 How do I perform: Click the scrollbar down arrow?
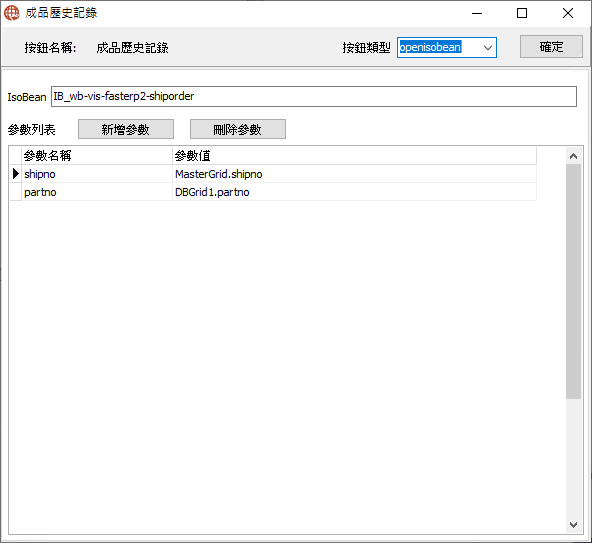point(573,524)
